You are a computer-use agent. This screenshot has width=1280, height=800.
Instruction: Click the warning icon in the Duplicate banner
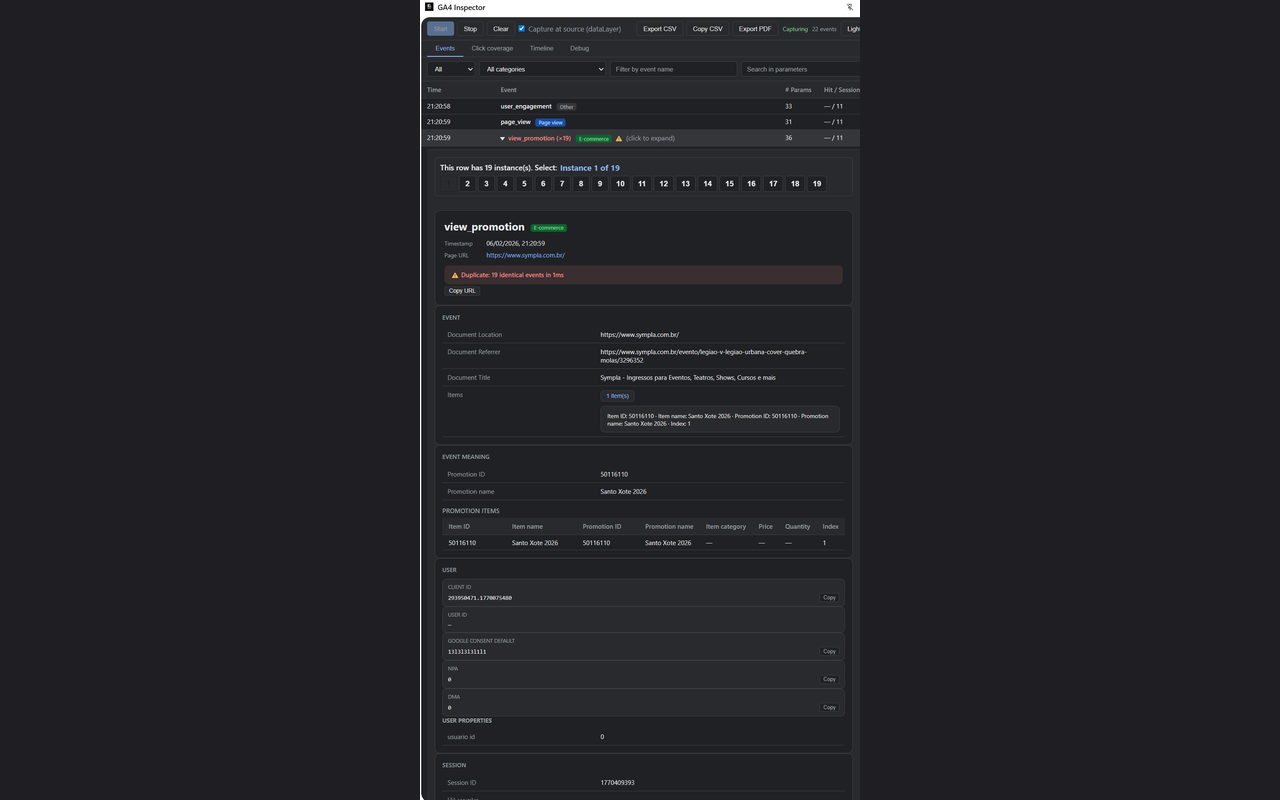click(456, 275)
